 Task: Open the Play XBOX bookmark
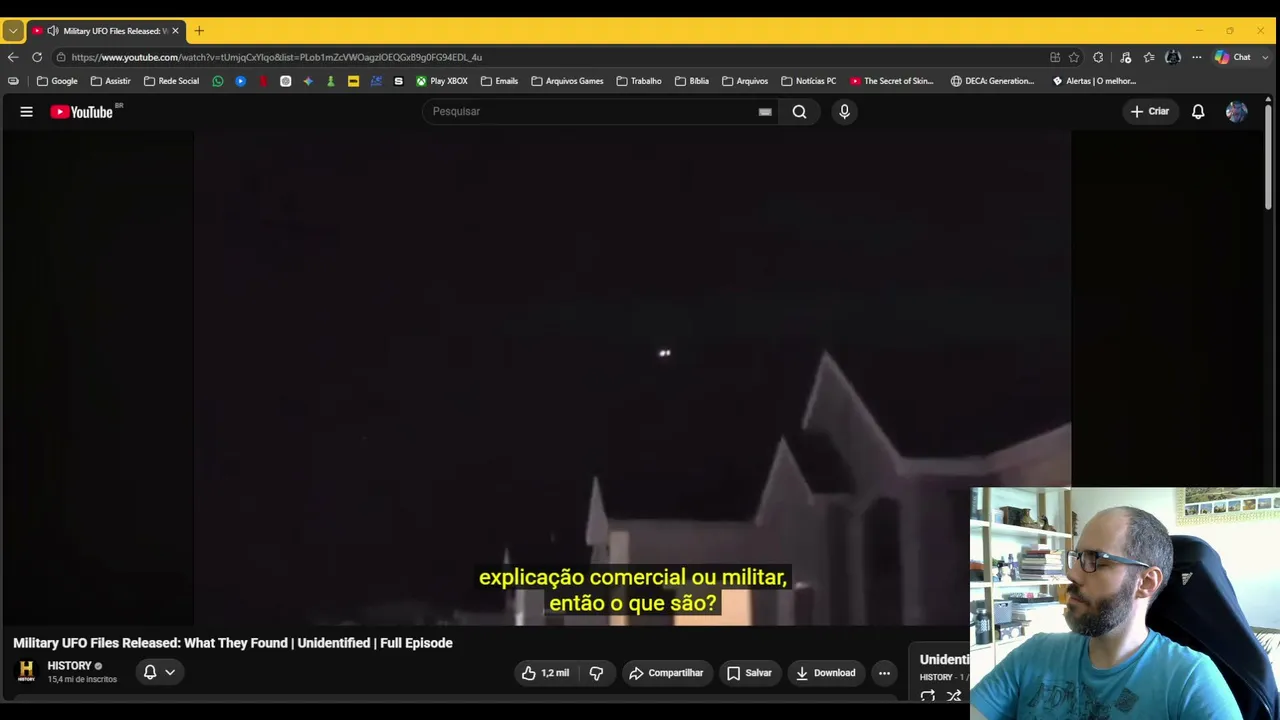(x=442, y=81)
